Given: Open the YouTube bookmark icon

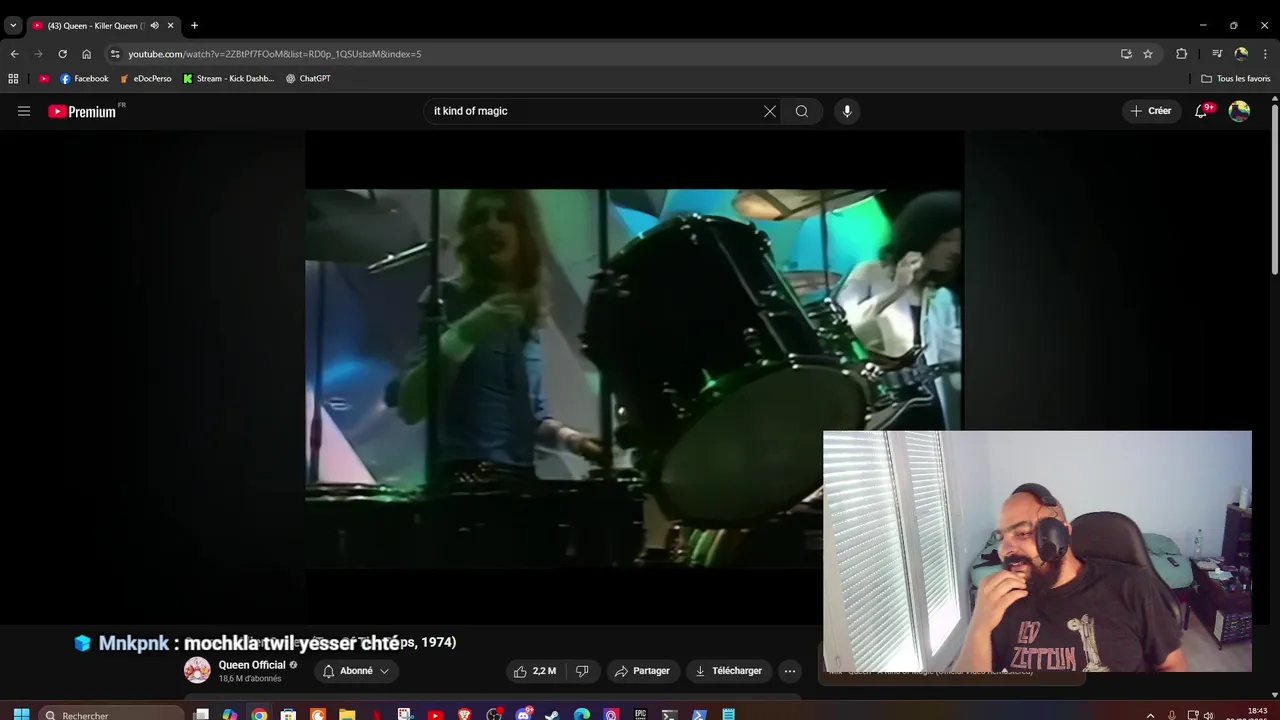Looking at the screenshot, I should [x=44, y=78].
